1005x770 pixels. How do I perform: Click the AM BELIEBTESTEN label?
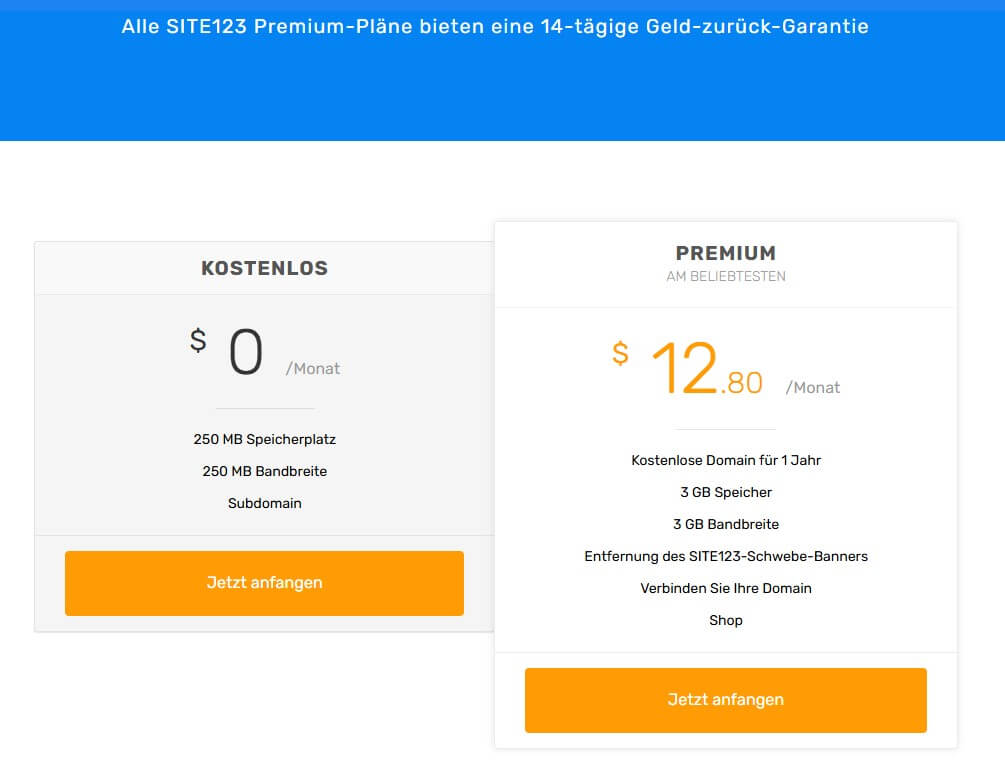click(725, 277)
